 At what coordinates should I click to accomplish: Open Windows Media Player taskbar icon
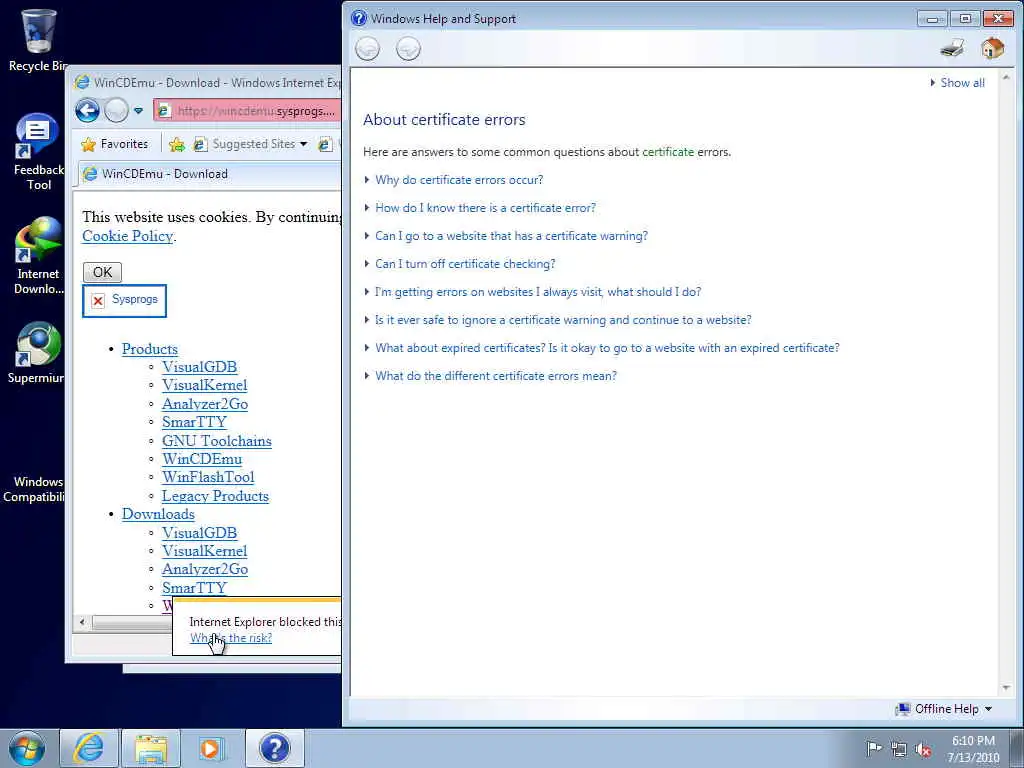click(x=210, y=748)
